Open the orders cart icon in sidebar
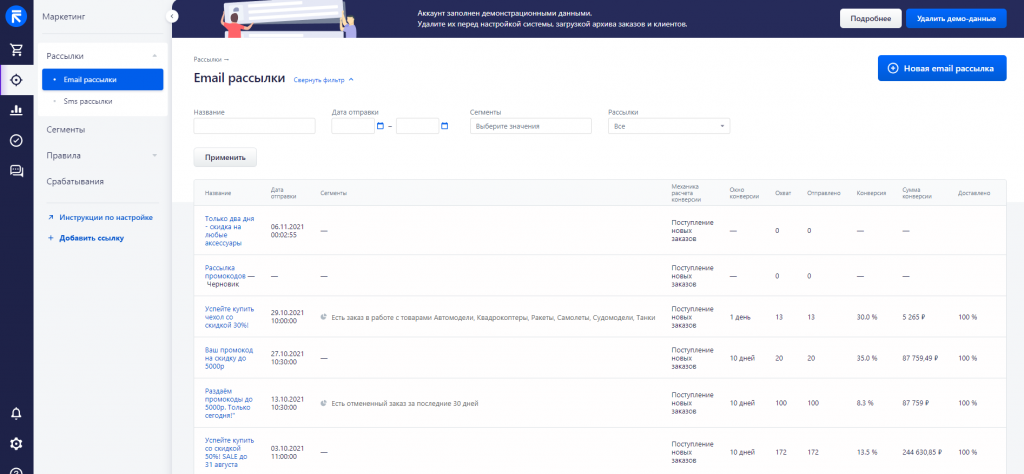 tap(16, 49)
